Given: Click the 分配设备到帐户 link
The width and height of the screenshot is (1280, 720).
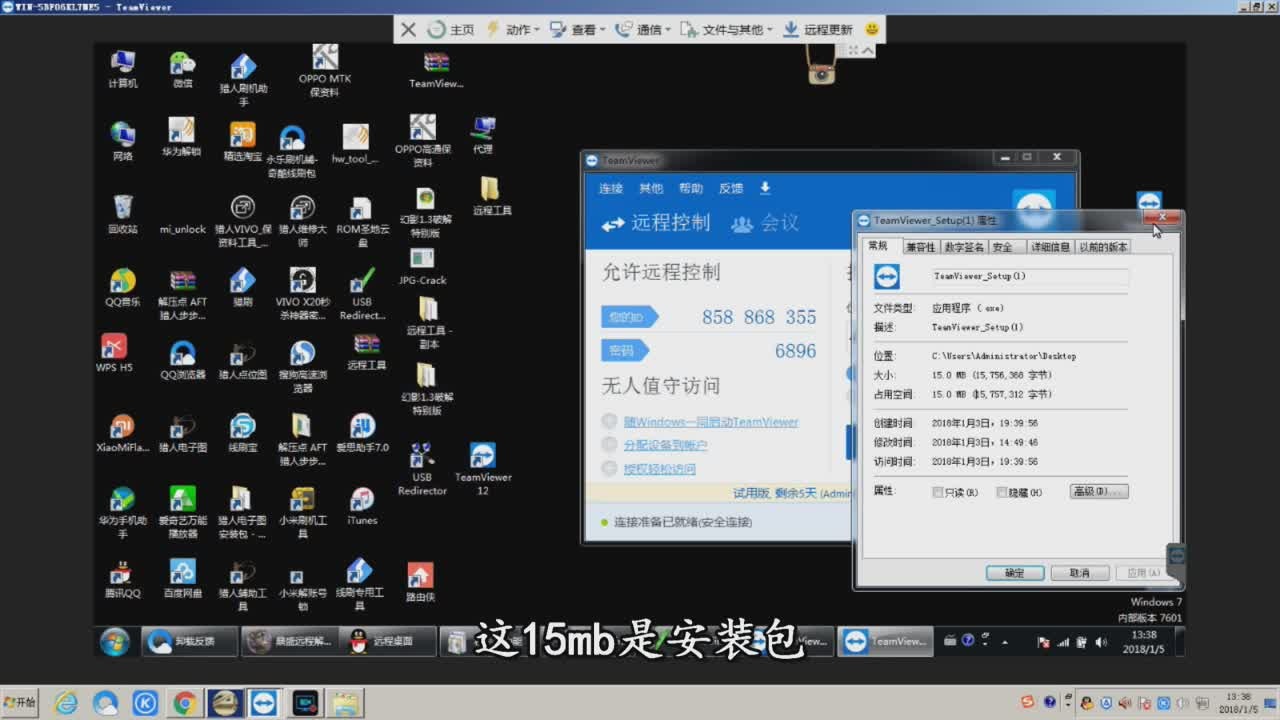Looking at the screenshot, I should (x=665, y=445).
